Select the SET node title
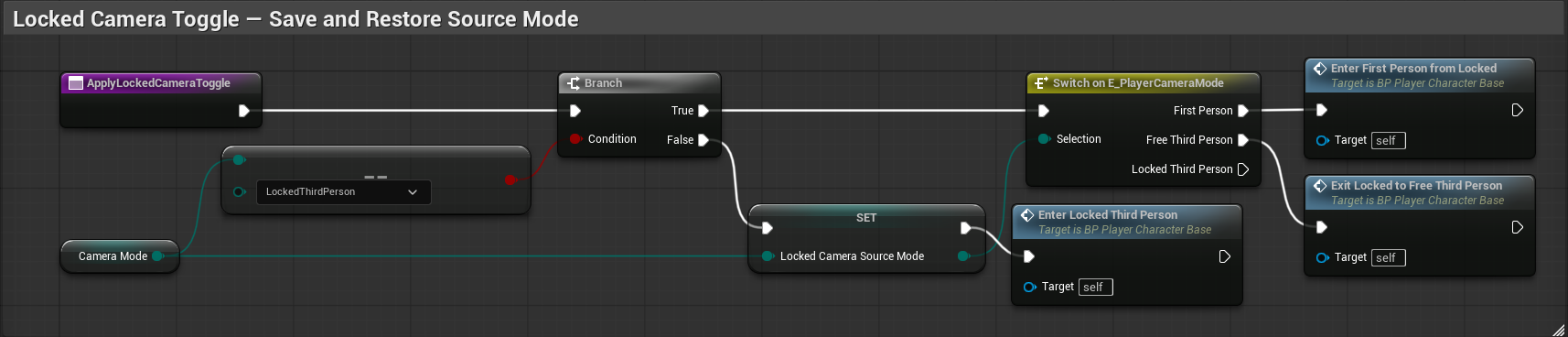This screenshot has height=337, width=1568. (866, 218)
